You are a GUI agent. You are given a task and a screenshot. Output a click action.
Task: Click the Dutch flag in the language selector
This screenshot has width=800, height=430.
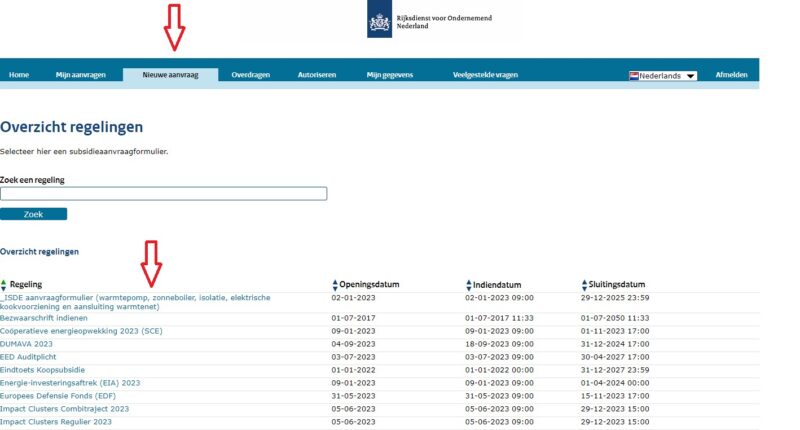(634, 75)
